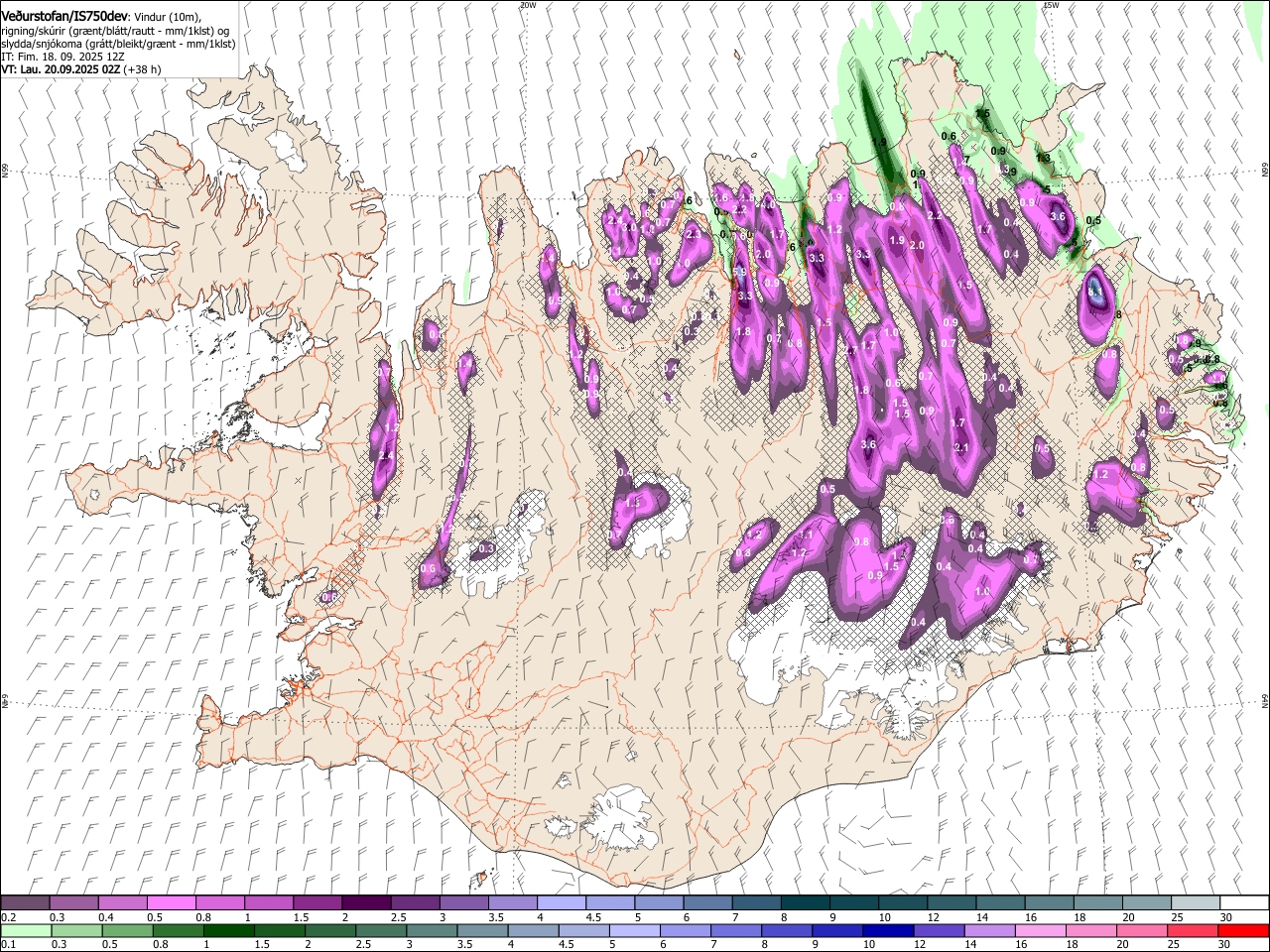
Task: Click the snow legend swatch labelled 0.2
Action: pyautogui.click(x=26, y=903)
